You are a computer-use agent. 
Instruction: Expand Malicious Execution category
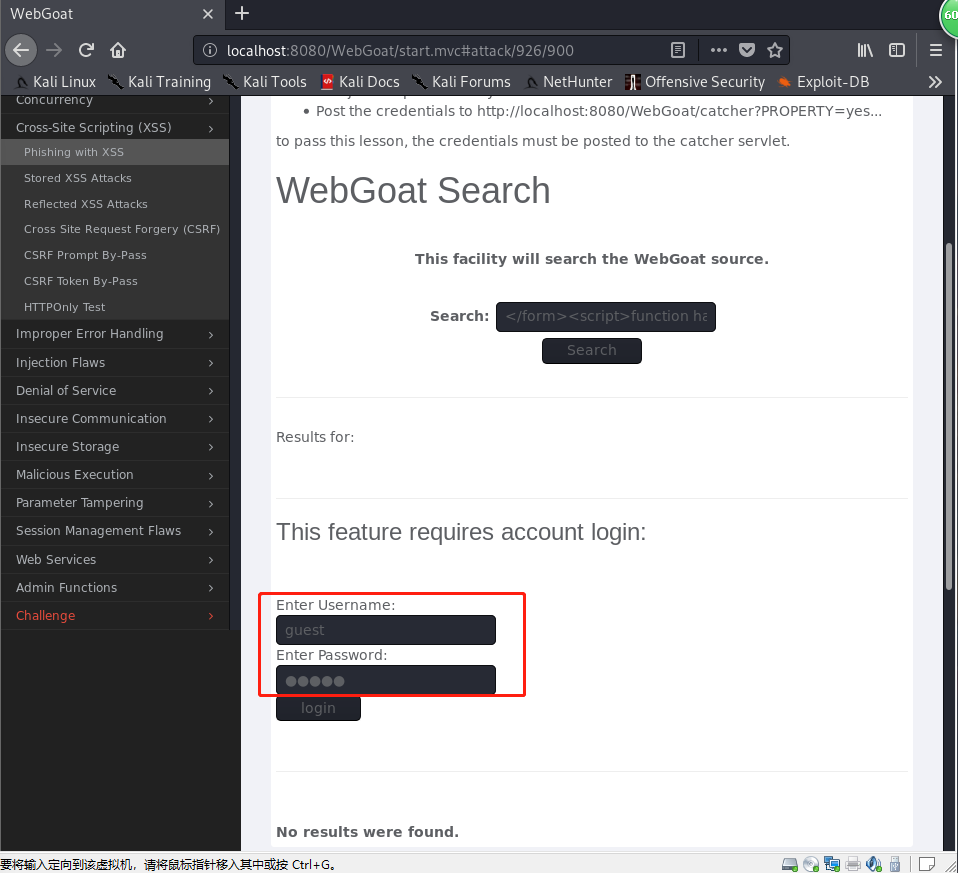pos(115,475)
